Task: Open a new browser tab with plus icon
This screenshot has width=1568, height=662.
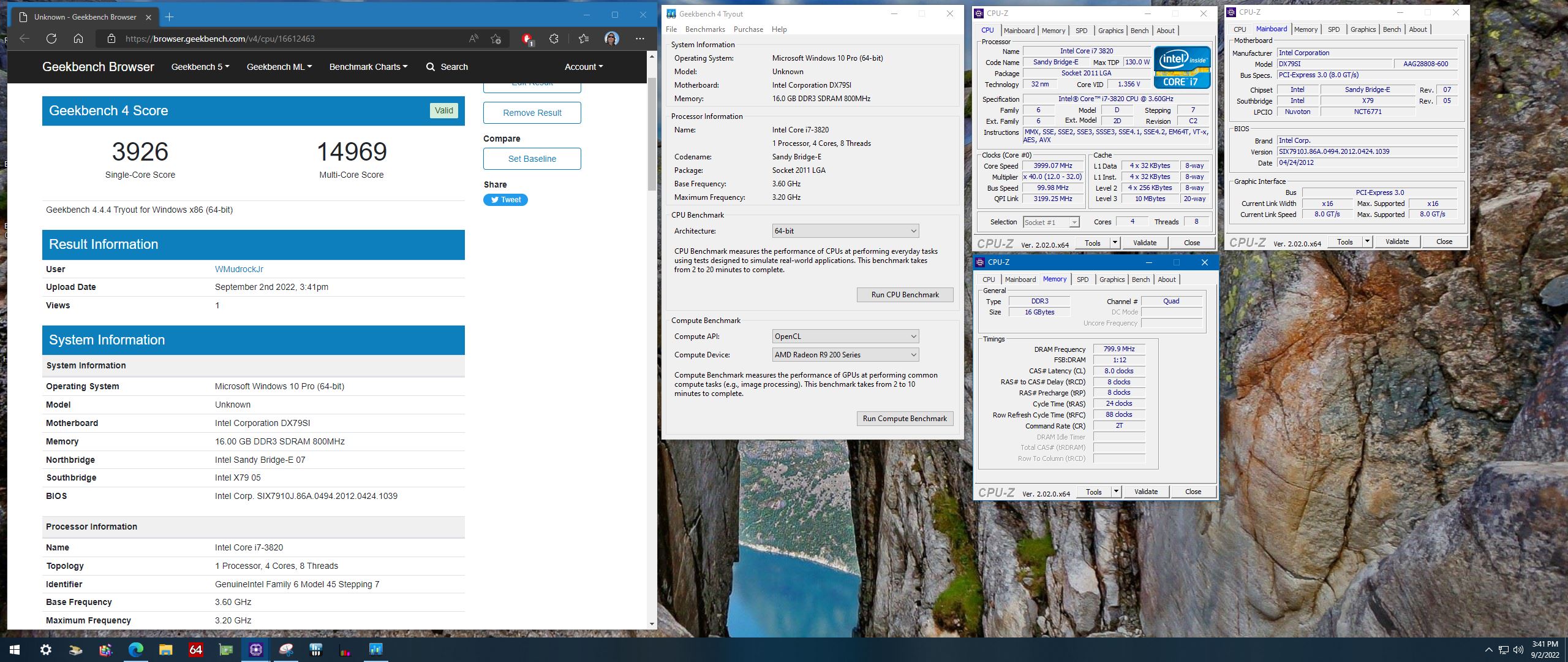Action: (x=170, y=17)
